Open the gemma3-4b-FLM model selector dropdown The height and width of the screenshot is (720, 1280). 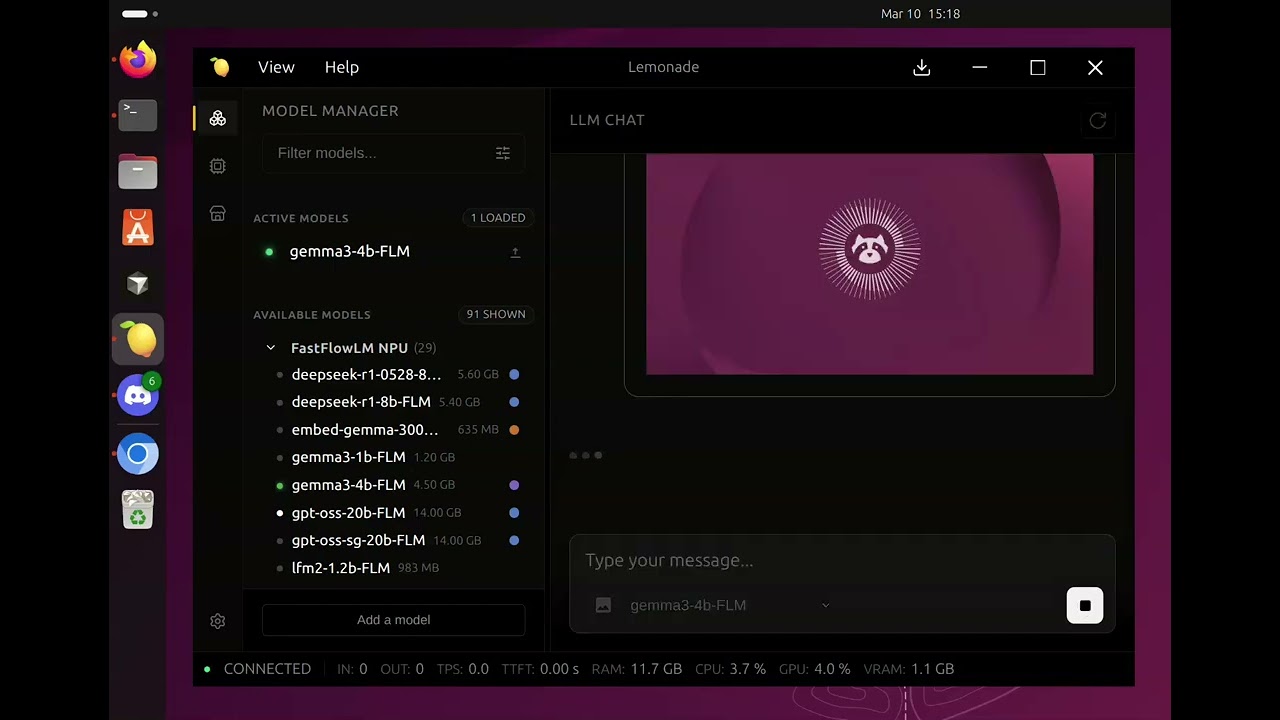(730, 605)
